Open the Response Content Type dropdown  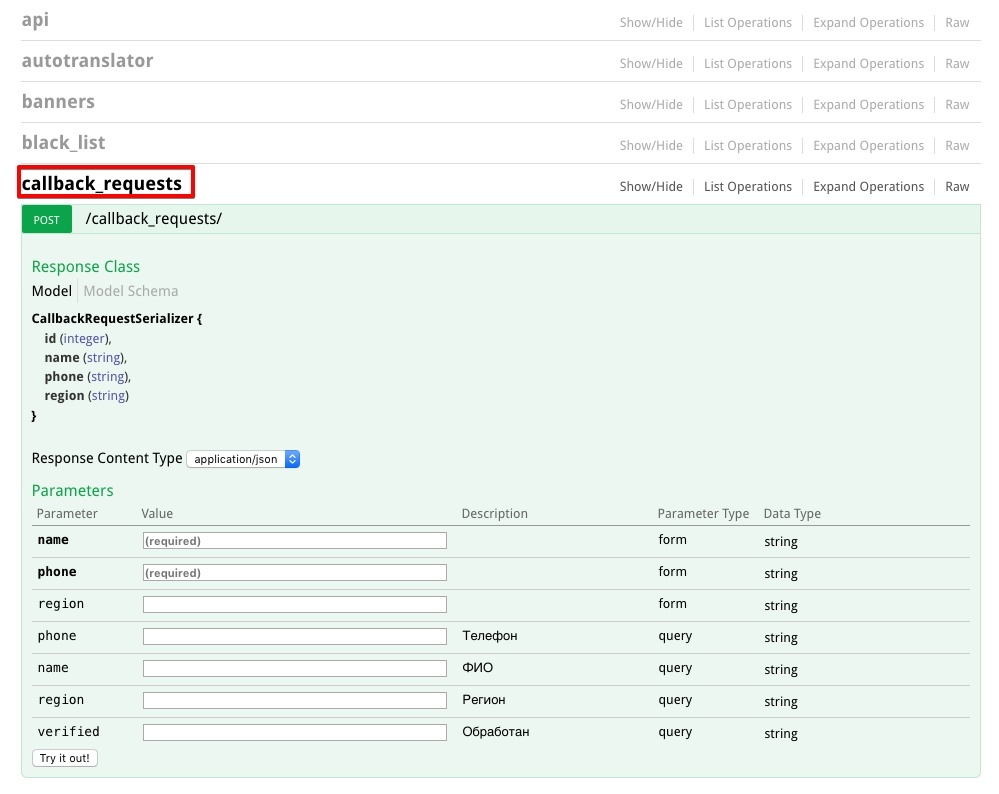click(x=243, y=459)
